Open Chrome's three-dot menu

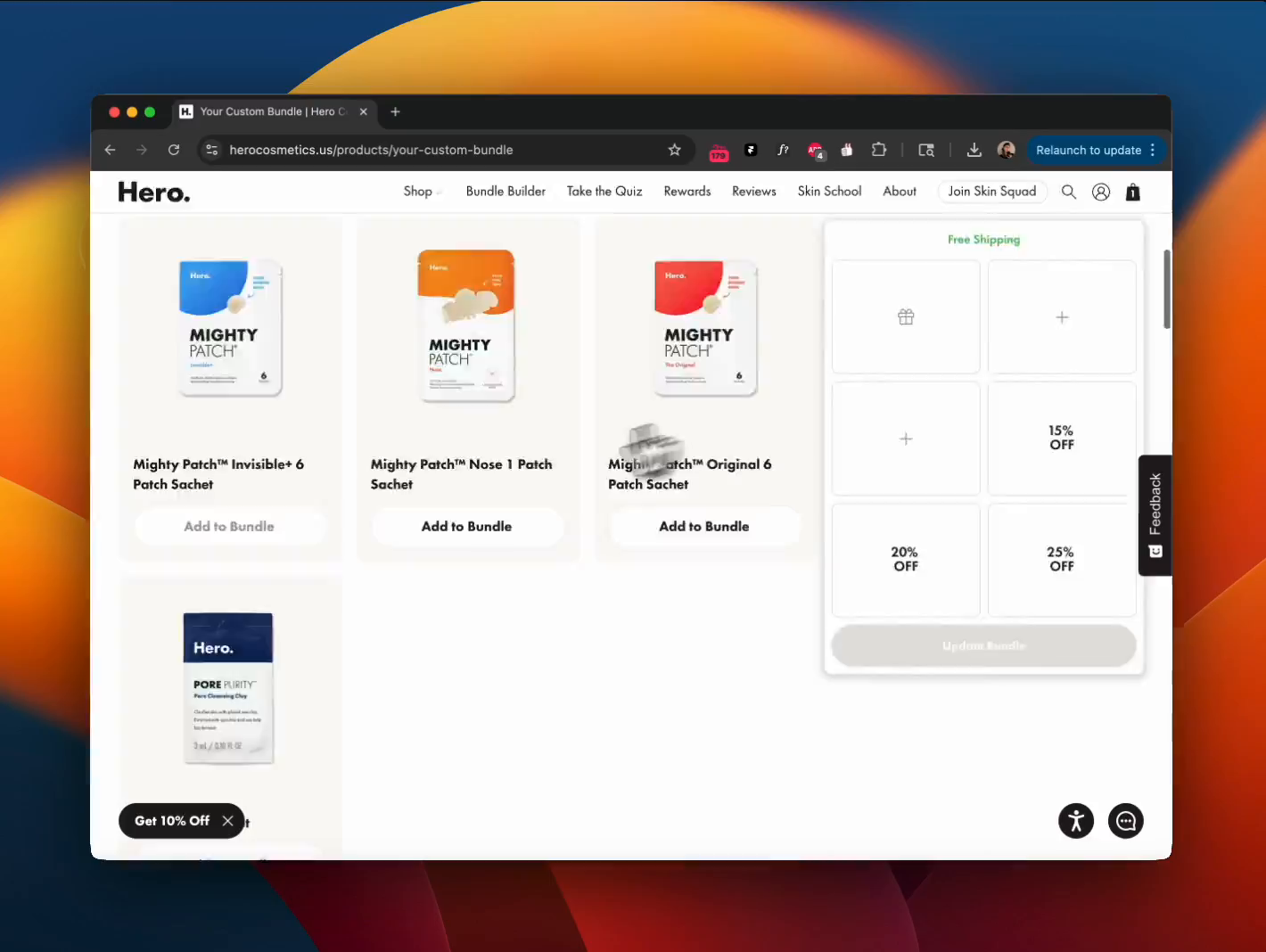coord(1153,150)
